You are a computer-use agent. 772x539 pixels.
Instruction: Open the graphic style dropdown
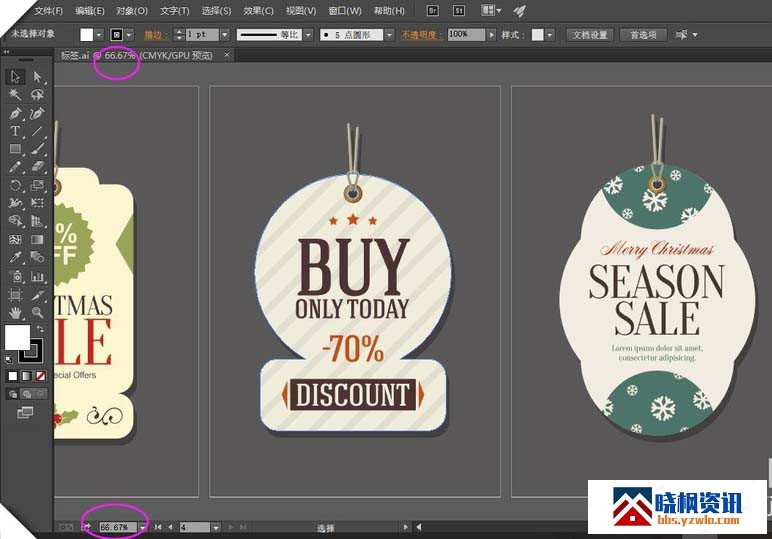pyautogui.click(x=549, y=35)
